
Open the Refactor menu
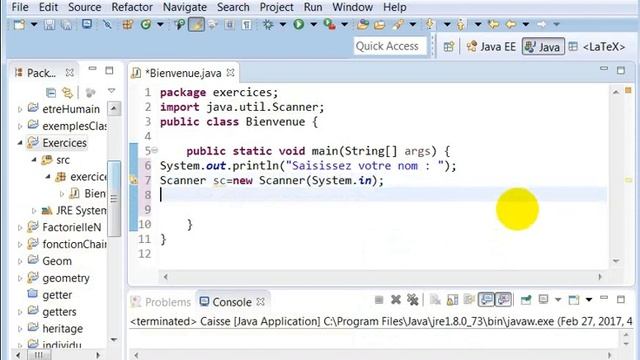click(132, 7)
